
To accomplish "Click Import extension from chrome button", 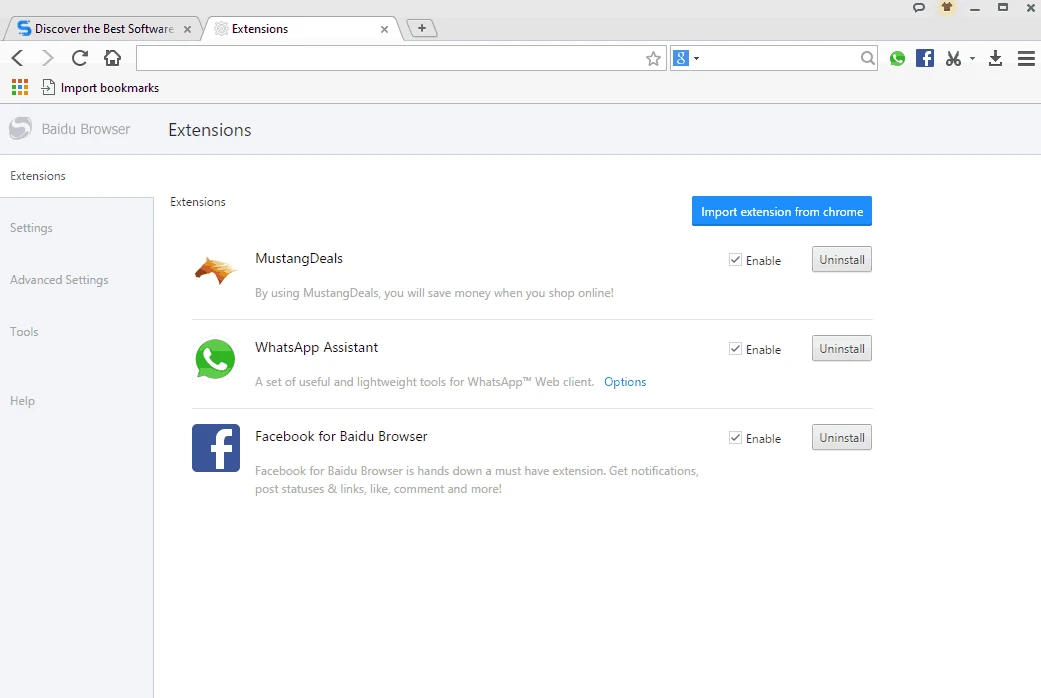I will [x=781, y=211].
